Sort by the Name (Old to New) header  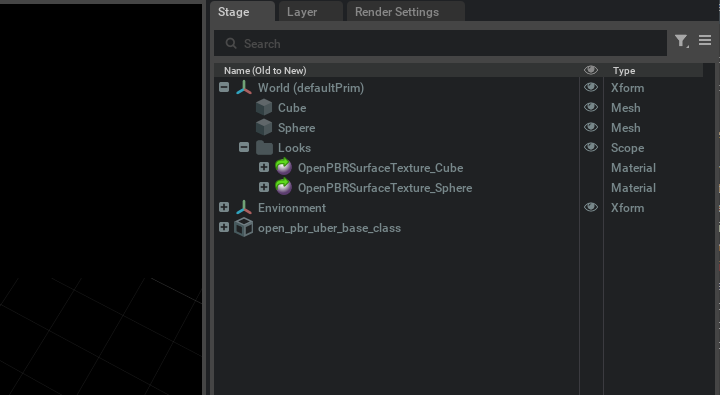(265, 70)
